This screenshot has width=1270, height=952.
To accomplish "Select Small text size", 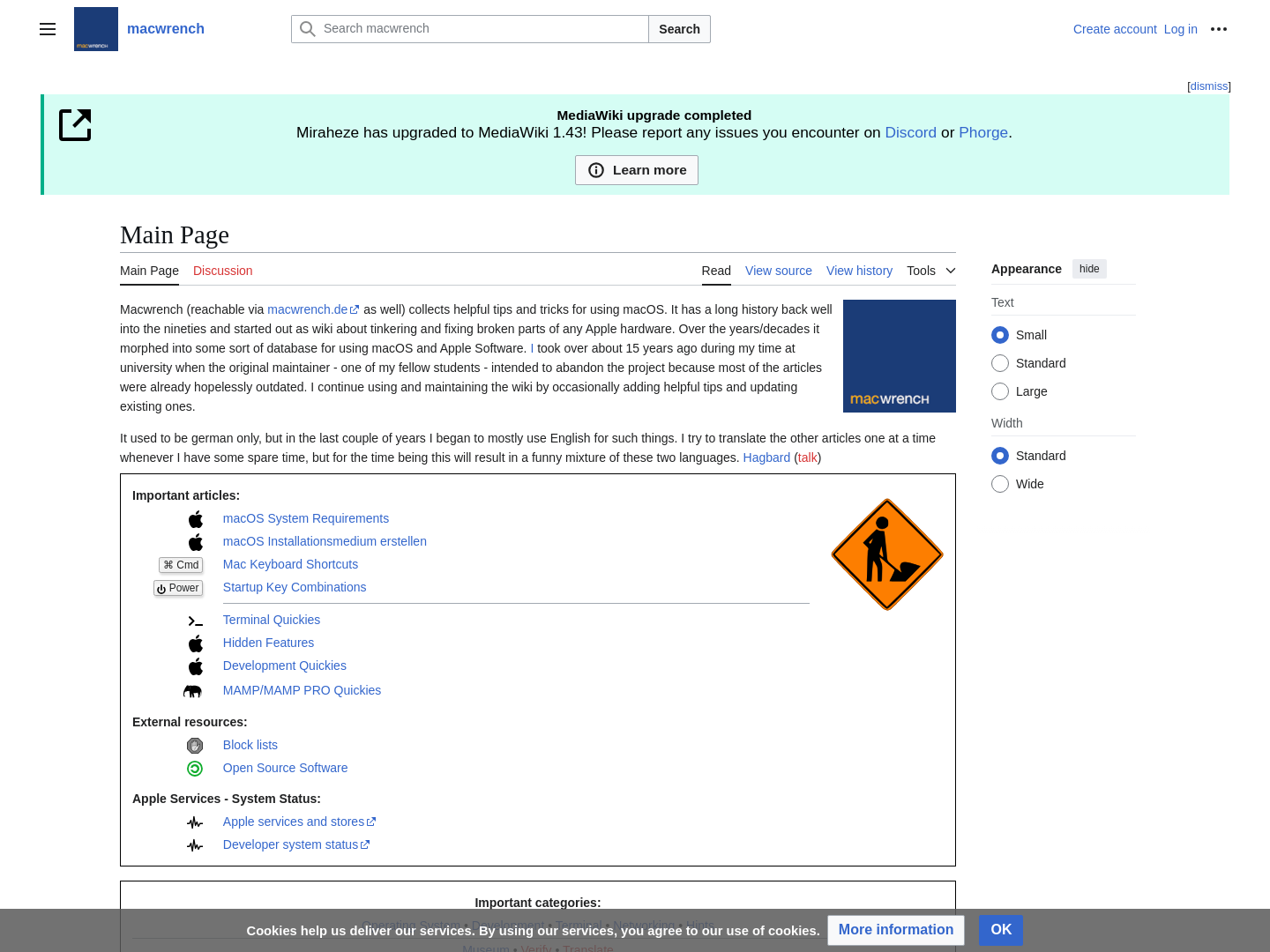I will coord(1000,335).
